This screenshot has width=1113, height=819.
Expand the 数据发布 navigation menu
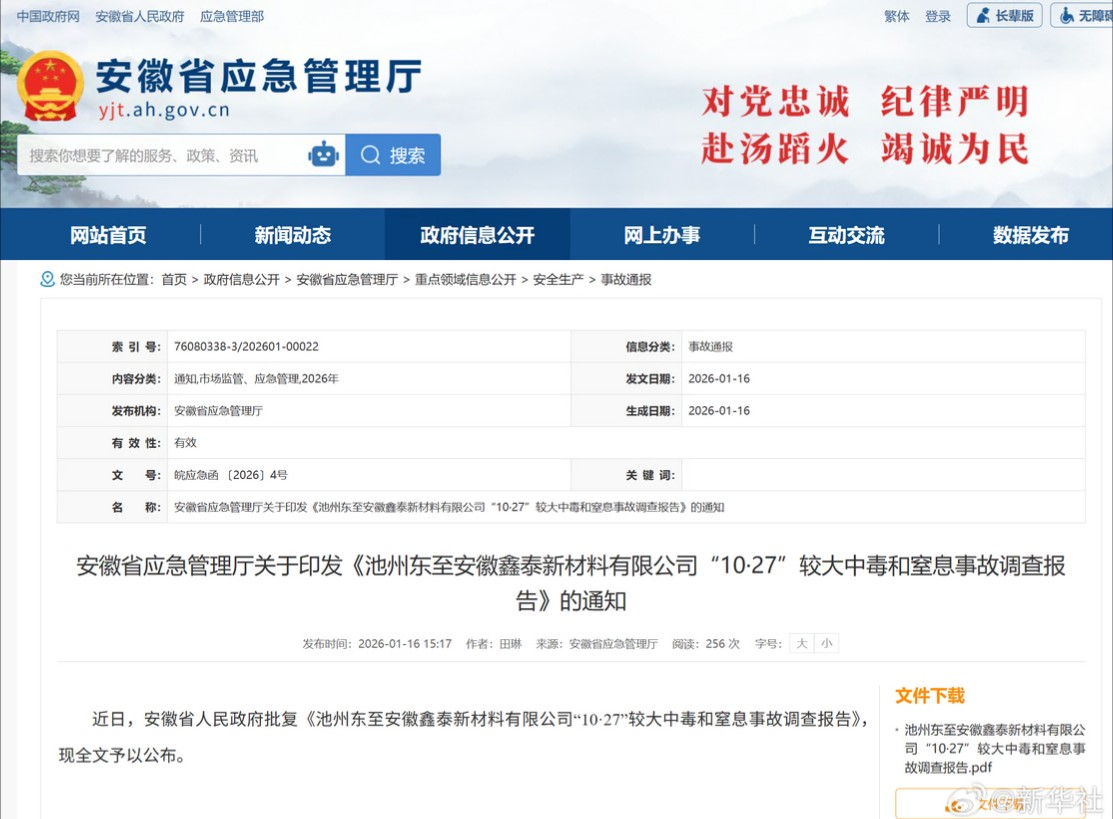point(1030,235)
